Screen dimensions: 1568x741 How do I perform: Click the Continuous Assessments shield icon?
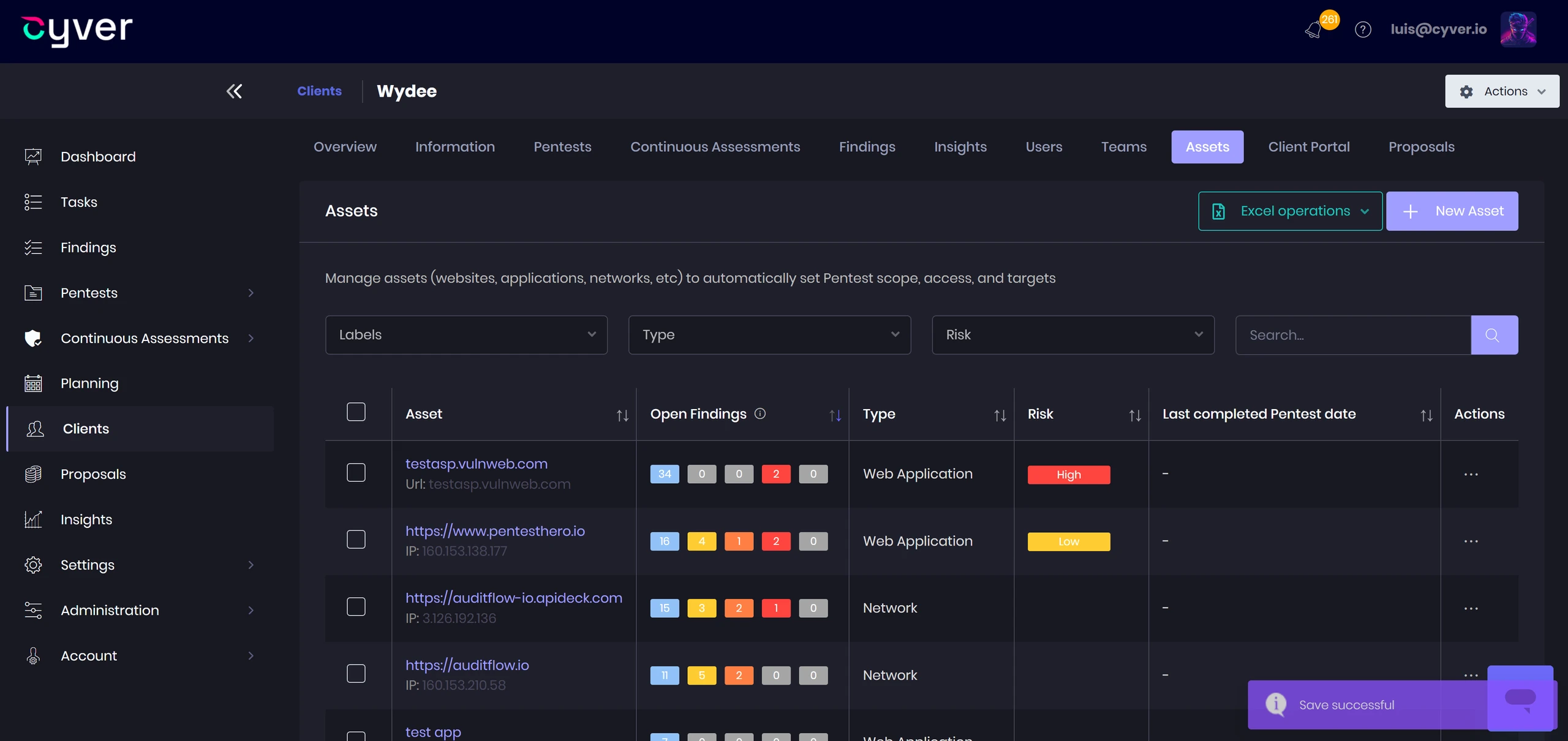33,338
